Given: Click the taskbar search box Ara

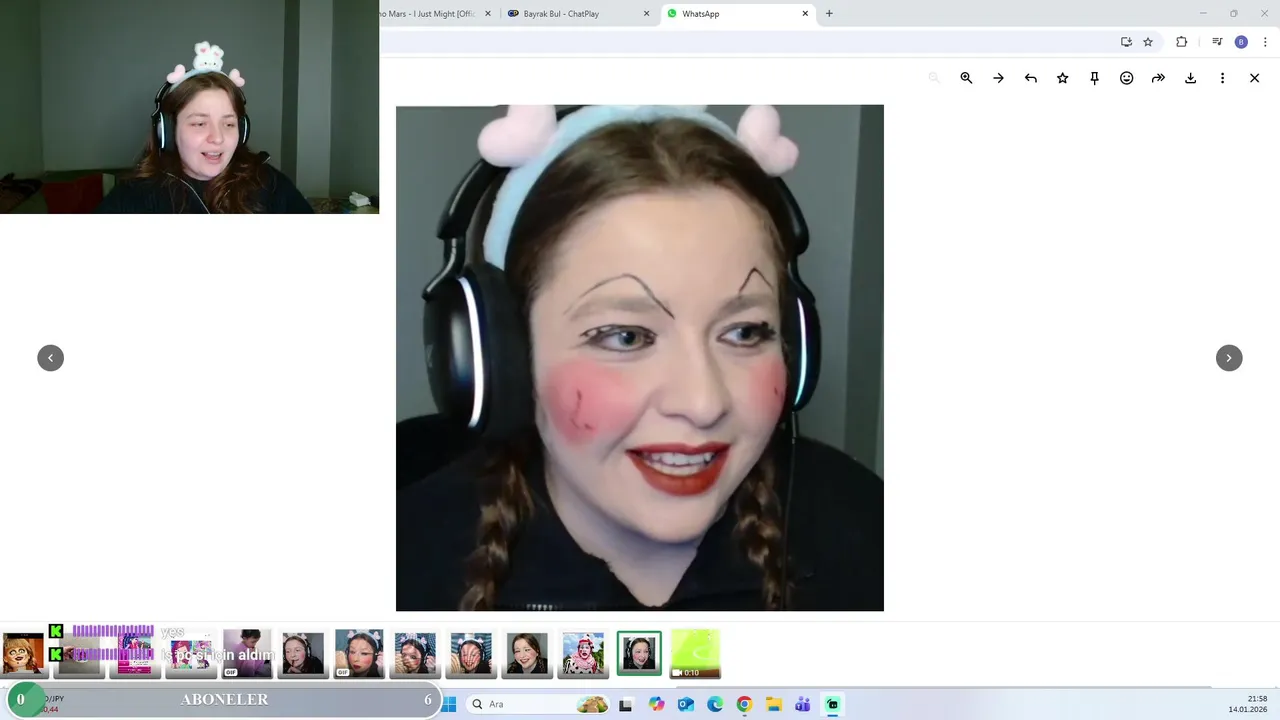Looking at the screenshot, I should click(x=540, y=704).
